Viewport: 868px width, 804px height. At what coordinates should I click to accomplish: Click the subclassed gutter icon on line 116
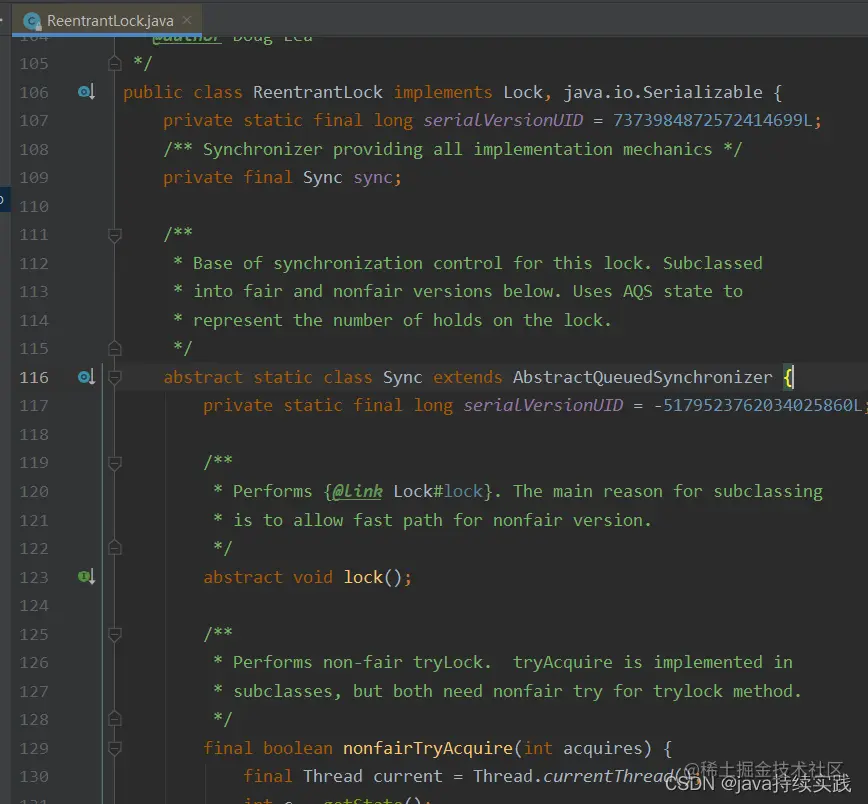tap(86, 377)
